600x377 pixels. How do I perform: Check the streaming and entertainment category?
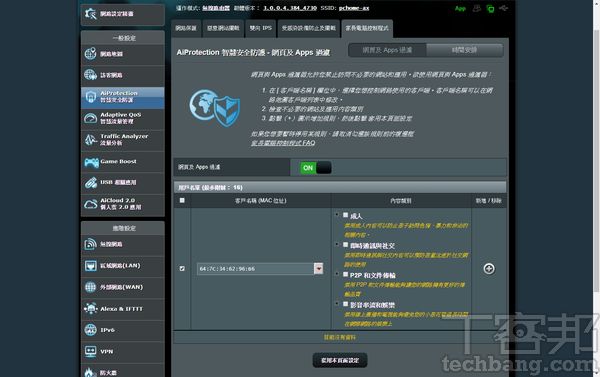pyautogui.click(x=346, y=304)
